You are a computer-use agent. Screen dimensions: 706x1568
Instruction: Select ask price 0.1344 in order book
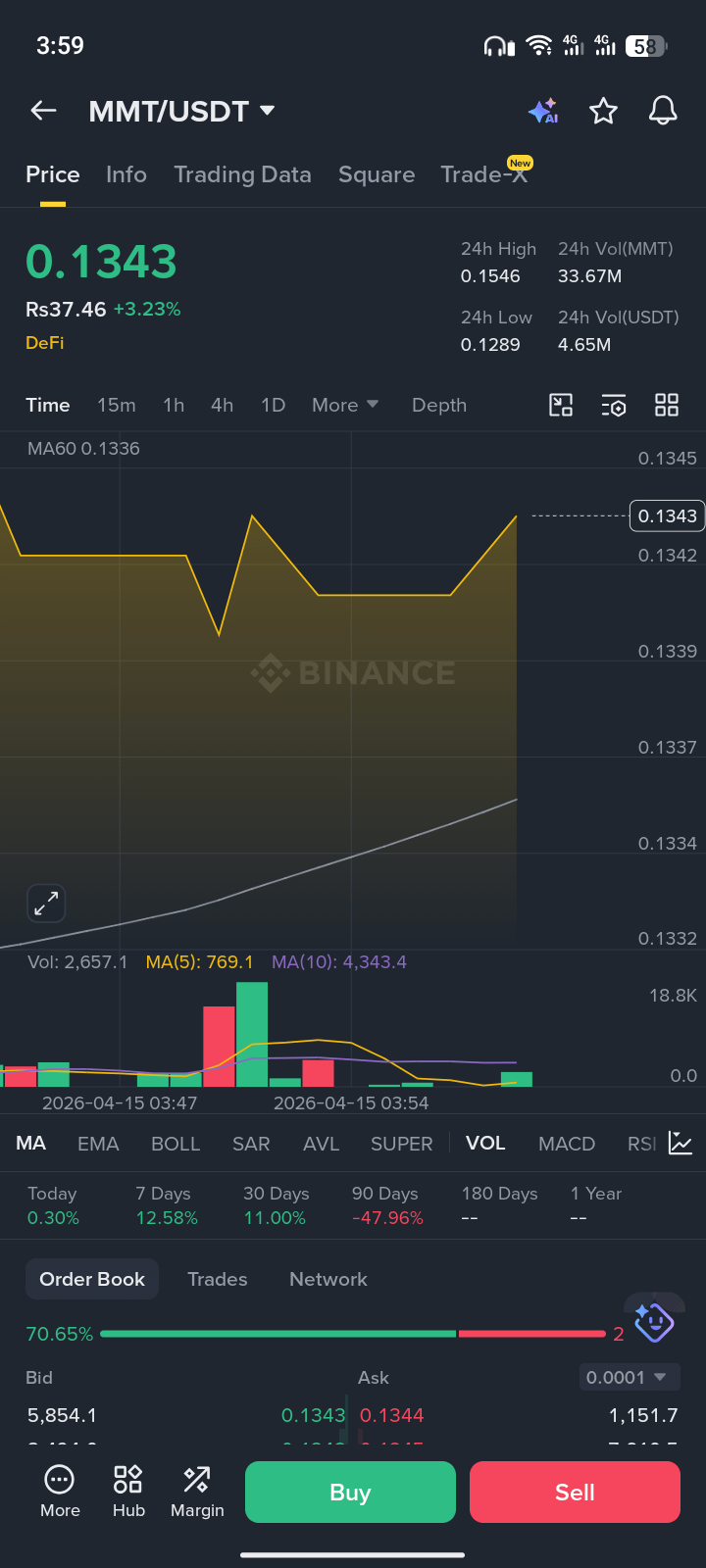(x=392, y=1415)
